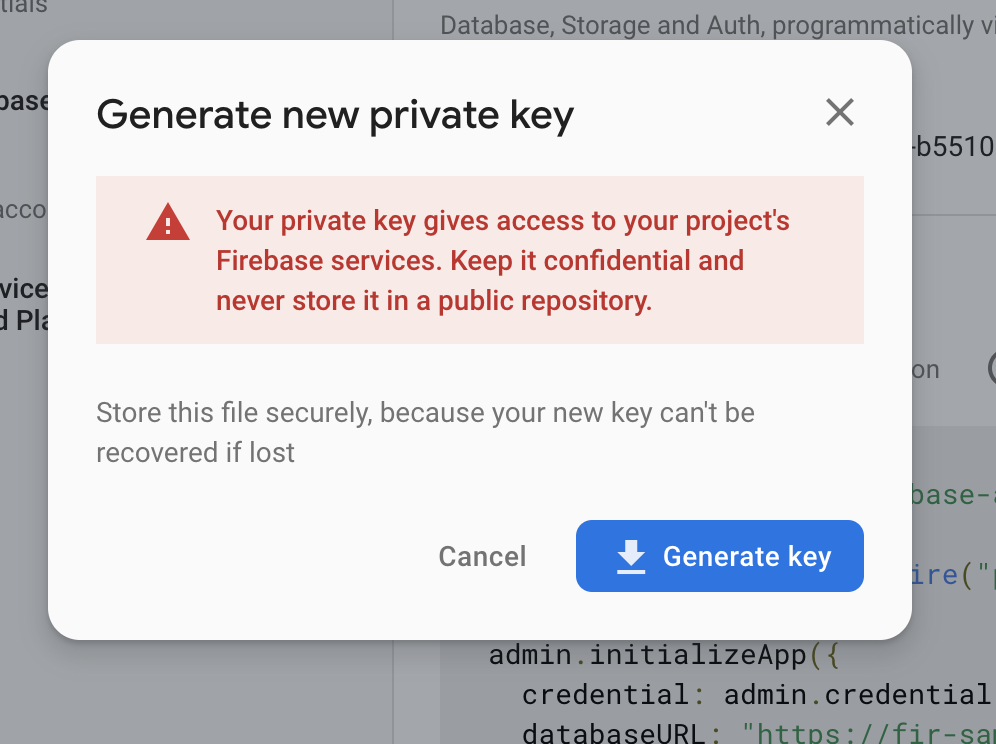Click the "tials" tab fragment at top left
The width and height of the screenshot is (996, 744).
click(23, 8)
